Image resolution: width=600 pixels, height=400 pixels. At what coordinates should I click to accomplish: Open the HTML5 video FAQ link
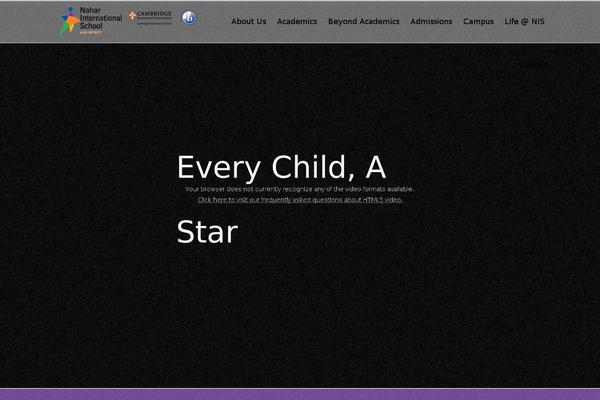(x=300, y=200)
